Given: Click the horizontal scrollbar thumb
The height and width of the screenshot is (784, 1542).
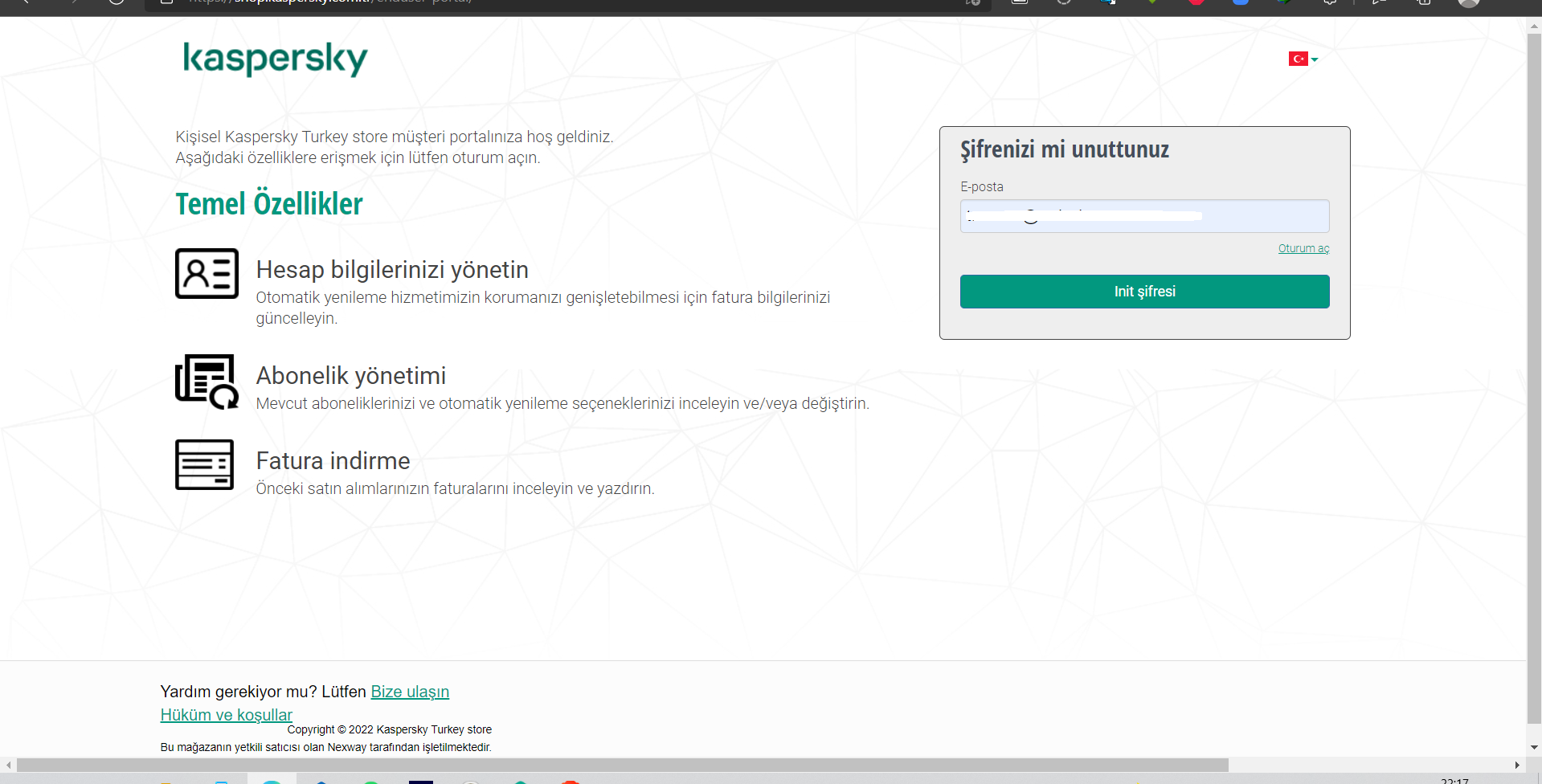Looking at the screenshot, I should click(x=623, y=765).
